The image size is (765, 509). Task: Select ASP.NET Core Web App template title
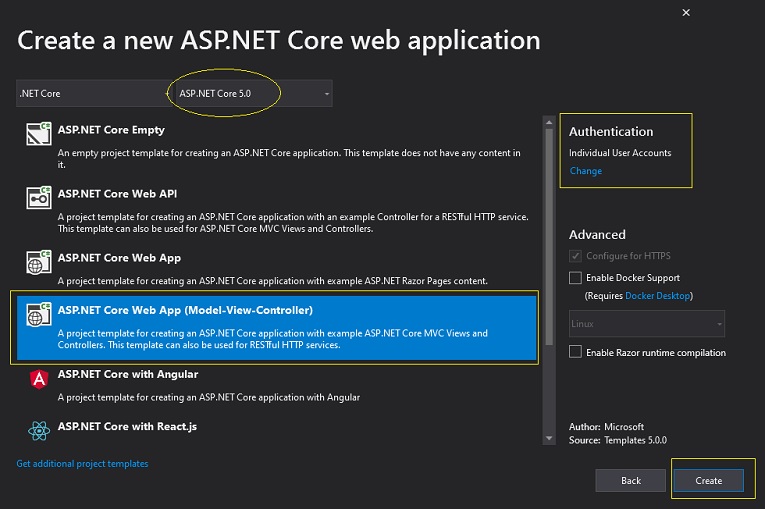pos(119,258)
